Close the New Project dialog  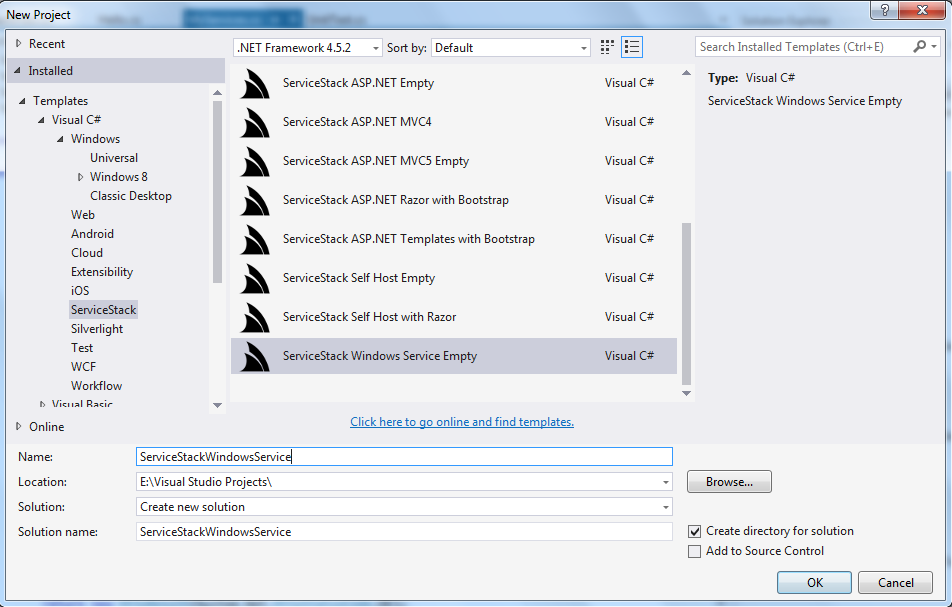pos(922,10)
